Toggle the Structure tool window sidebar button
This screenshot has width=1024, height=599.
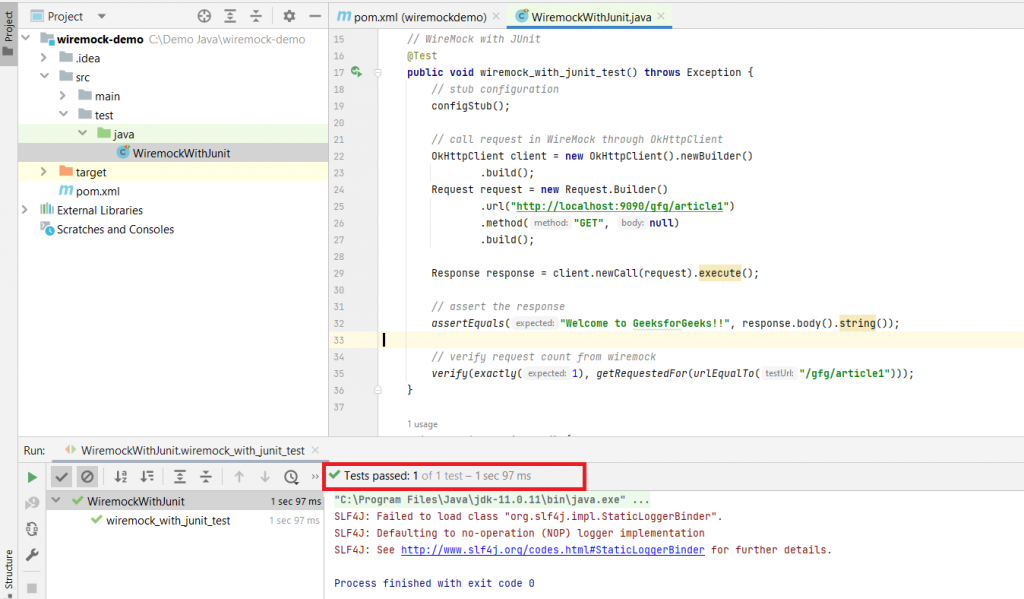(x=9, y=570)
